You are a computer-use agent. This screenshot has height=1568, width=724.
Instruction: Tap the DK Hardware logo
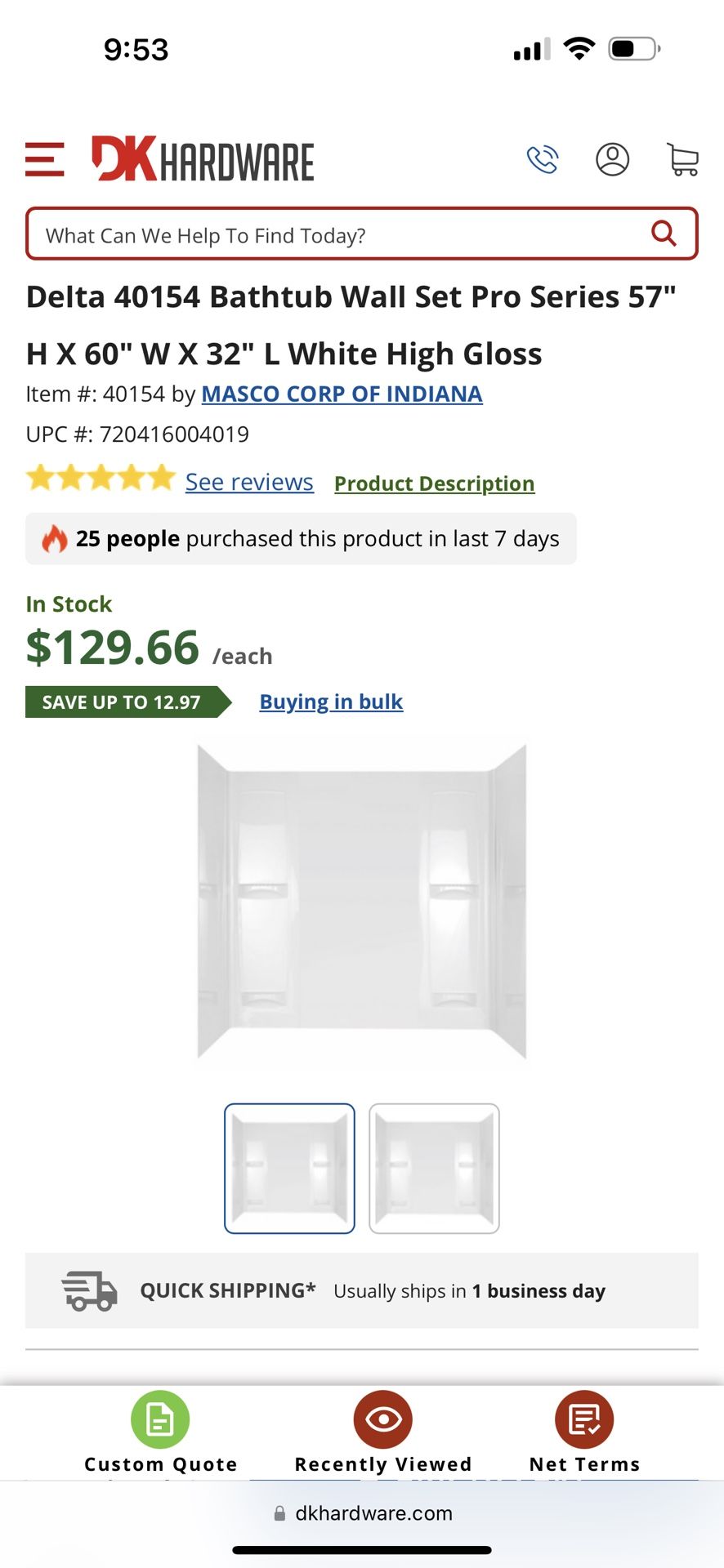(x=203, y=159)
